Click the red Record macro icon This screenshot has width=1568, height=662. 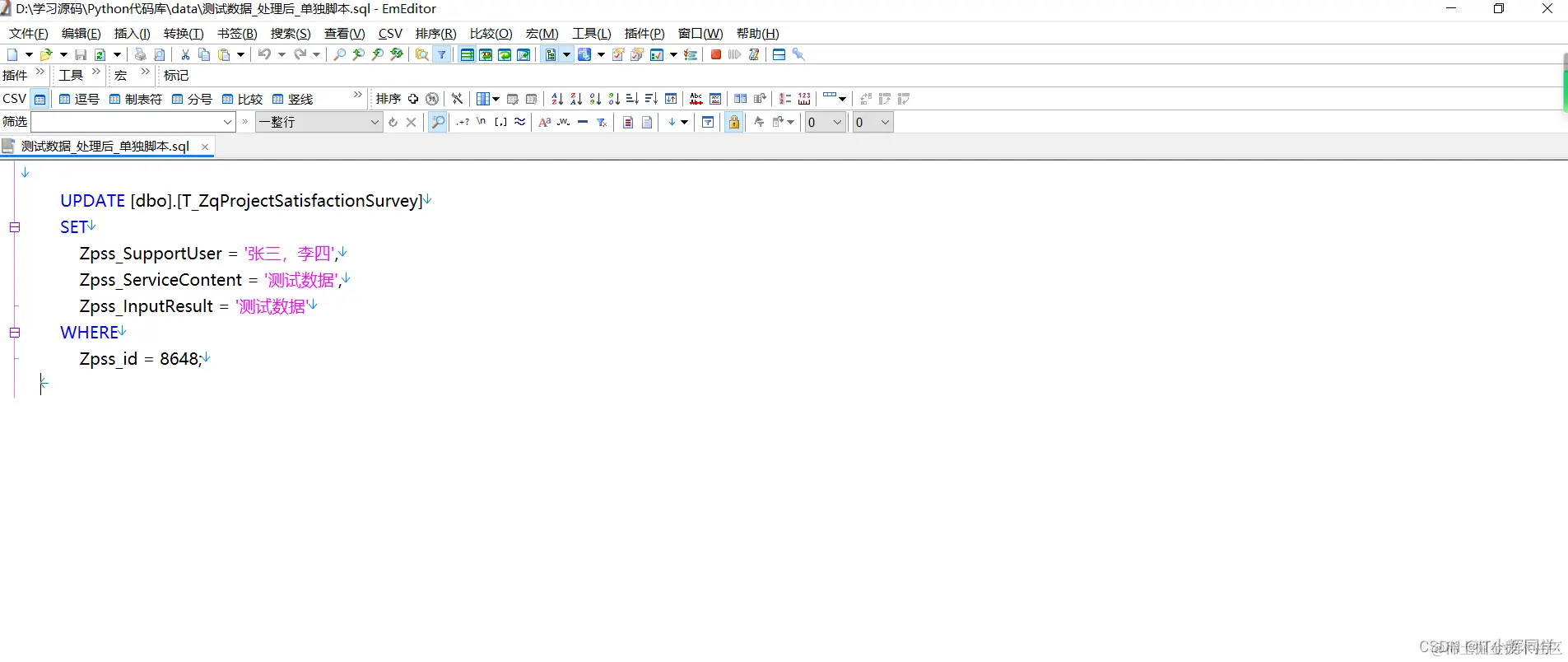tap(716, 54)
